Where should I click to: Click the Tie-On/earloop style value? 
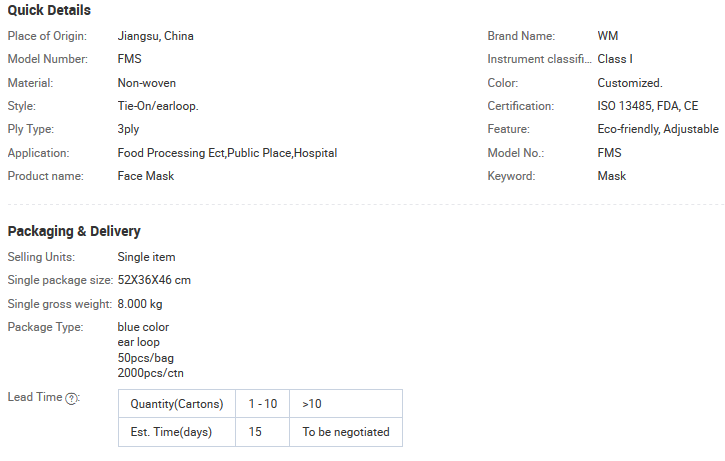click(158, 106)
